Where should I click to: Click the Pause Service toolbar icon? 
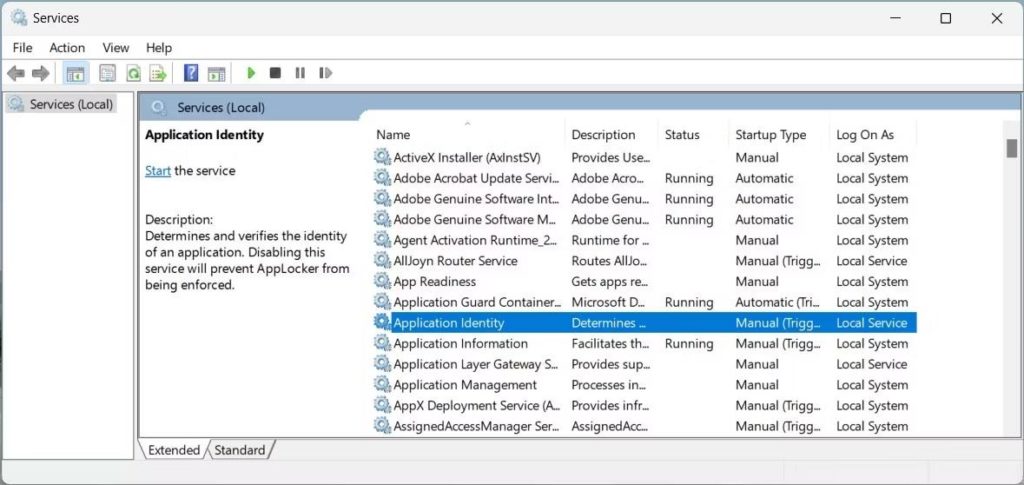pos(300,73)
